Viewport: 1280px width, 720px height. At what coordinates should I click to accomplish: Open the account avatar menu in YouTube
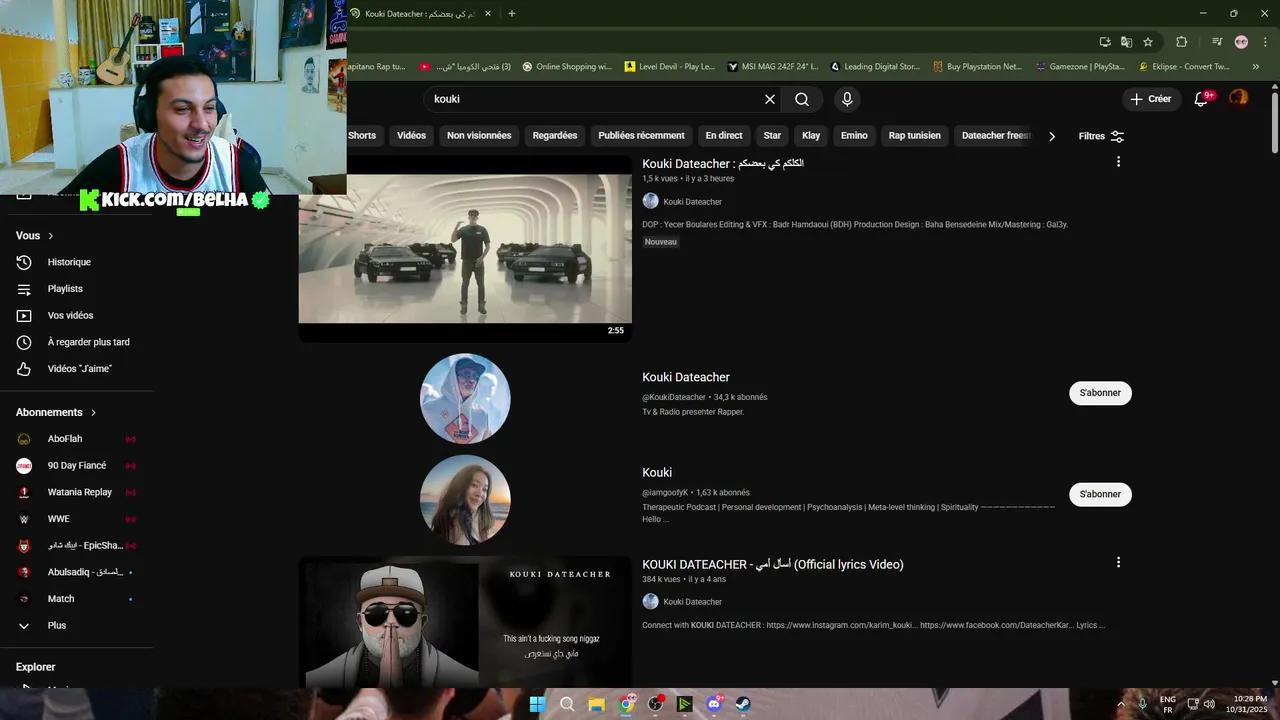coord(1238,98)
